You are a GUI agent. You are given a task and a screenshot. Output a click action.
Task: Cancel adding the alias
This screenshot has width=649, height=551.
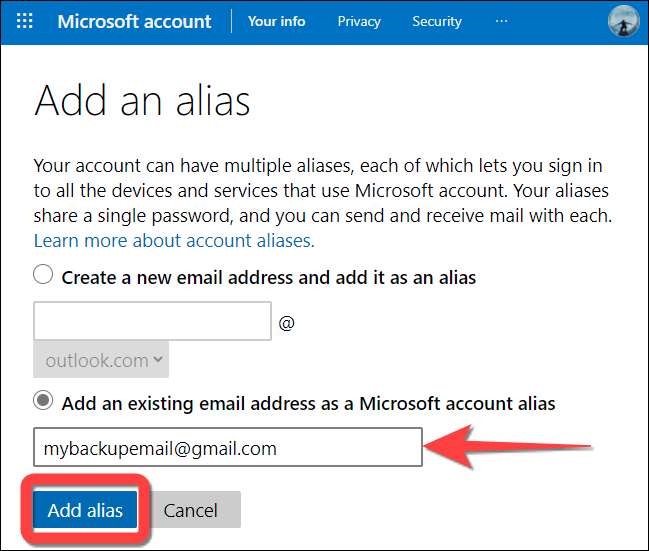click(190, 510)
